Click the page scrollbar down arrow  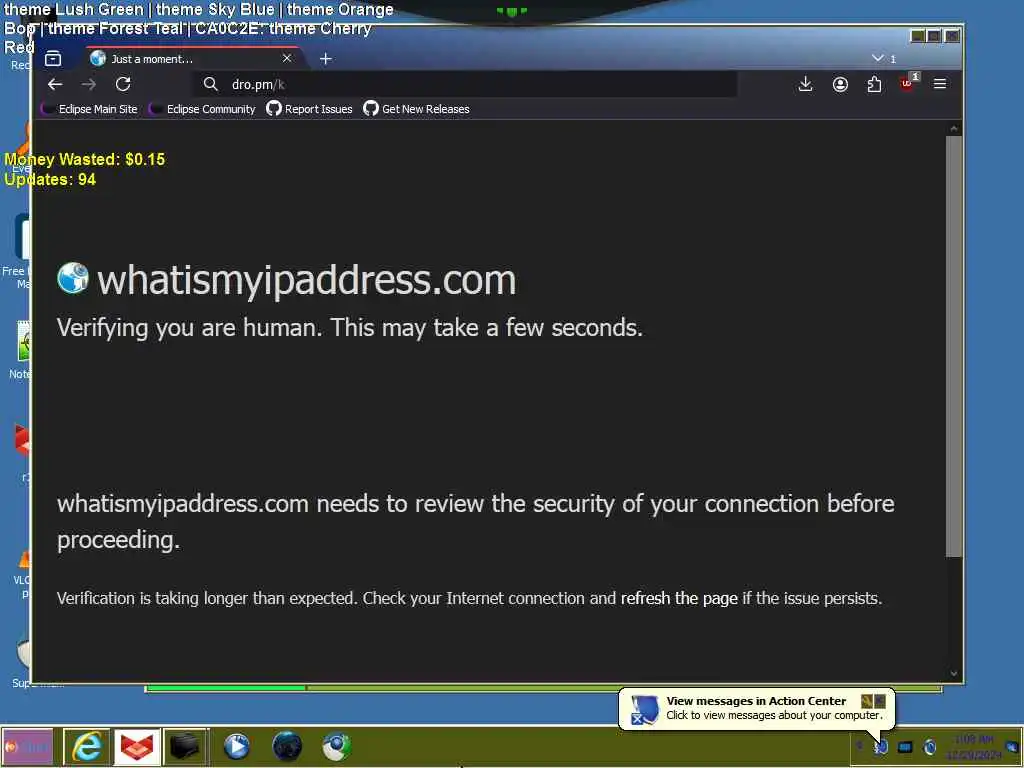coord(953,673)
